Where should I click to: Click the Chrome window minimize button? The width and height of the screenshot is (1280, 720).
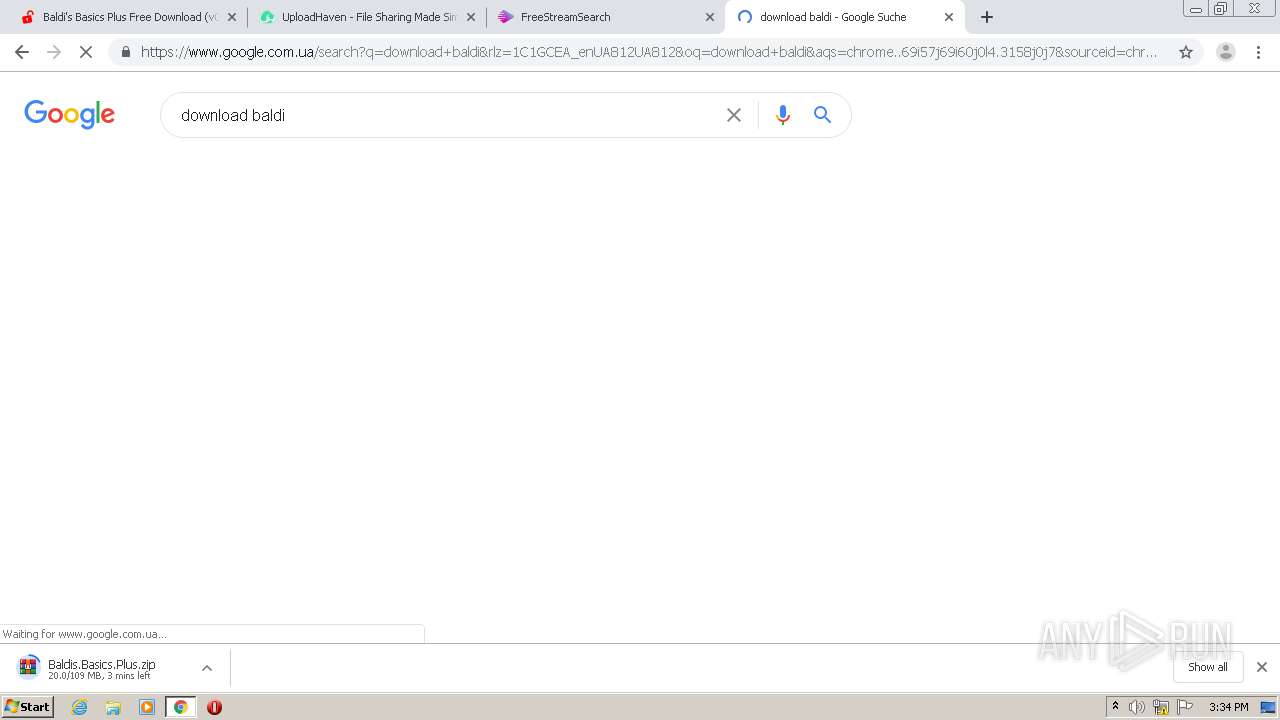1196,9
